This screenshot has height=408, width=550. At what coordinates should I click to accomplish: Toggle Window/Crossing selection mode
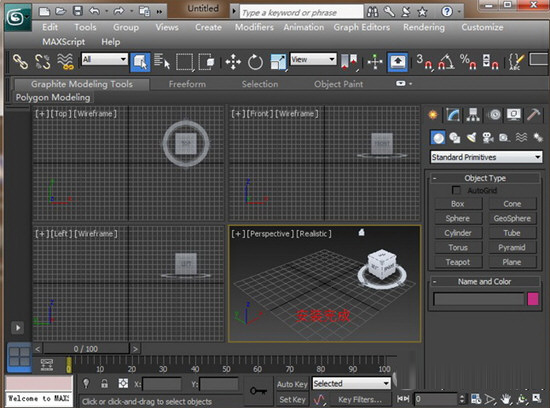coord(206,62)
